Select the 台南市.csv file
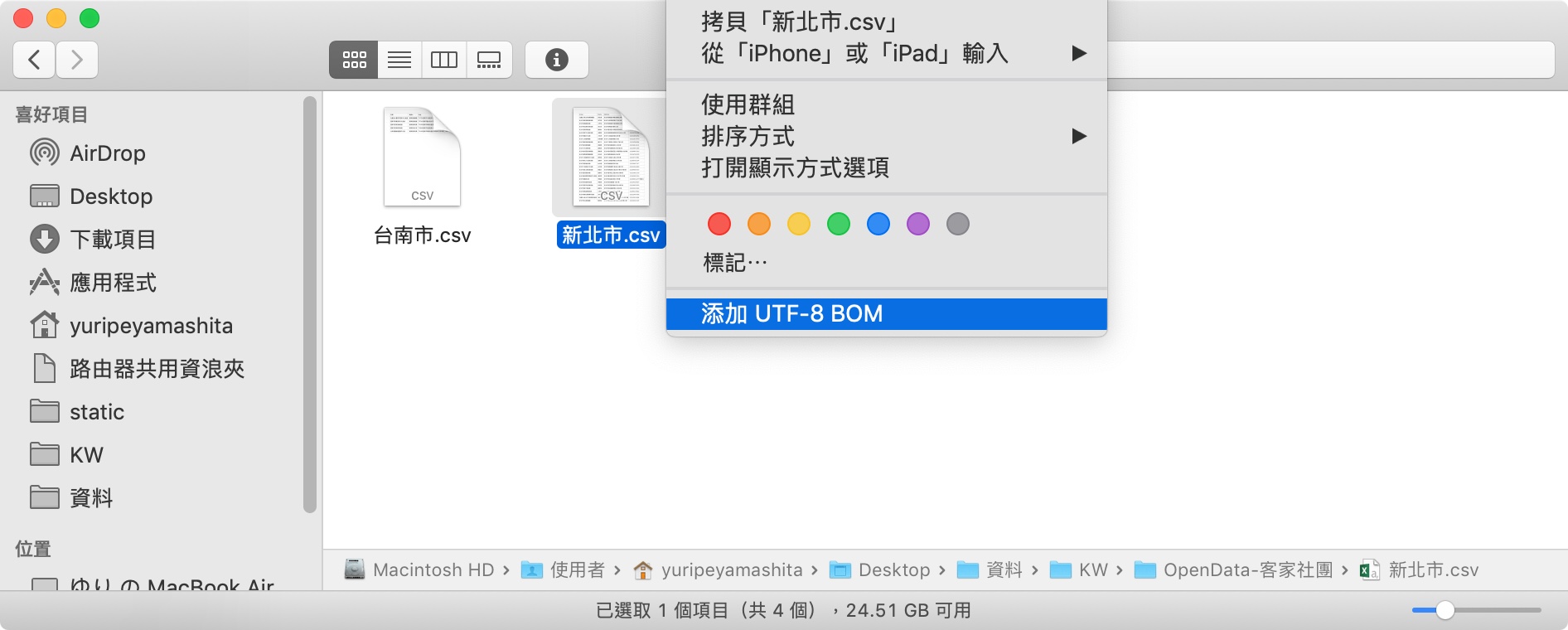1568x630 pixels. pos(422,174)
